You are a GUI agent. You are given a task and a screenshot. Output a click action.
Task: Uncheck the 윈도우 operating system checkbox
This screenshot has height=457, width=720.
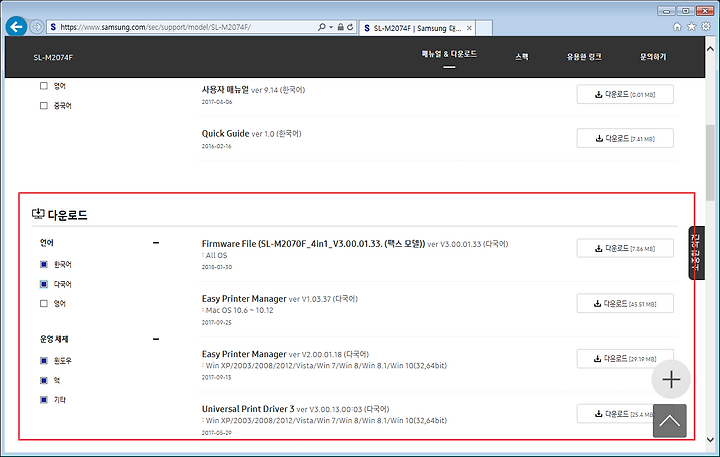click(44, 361)
